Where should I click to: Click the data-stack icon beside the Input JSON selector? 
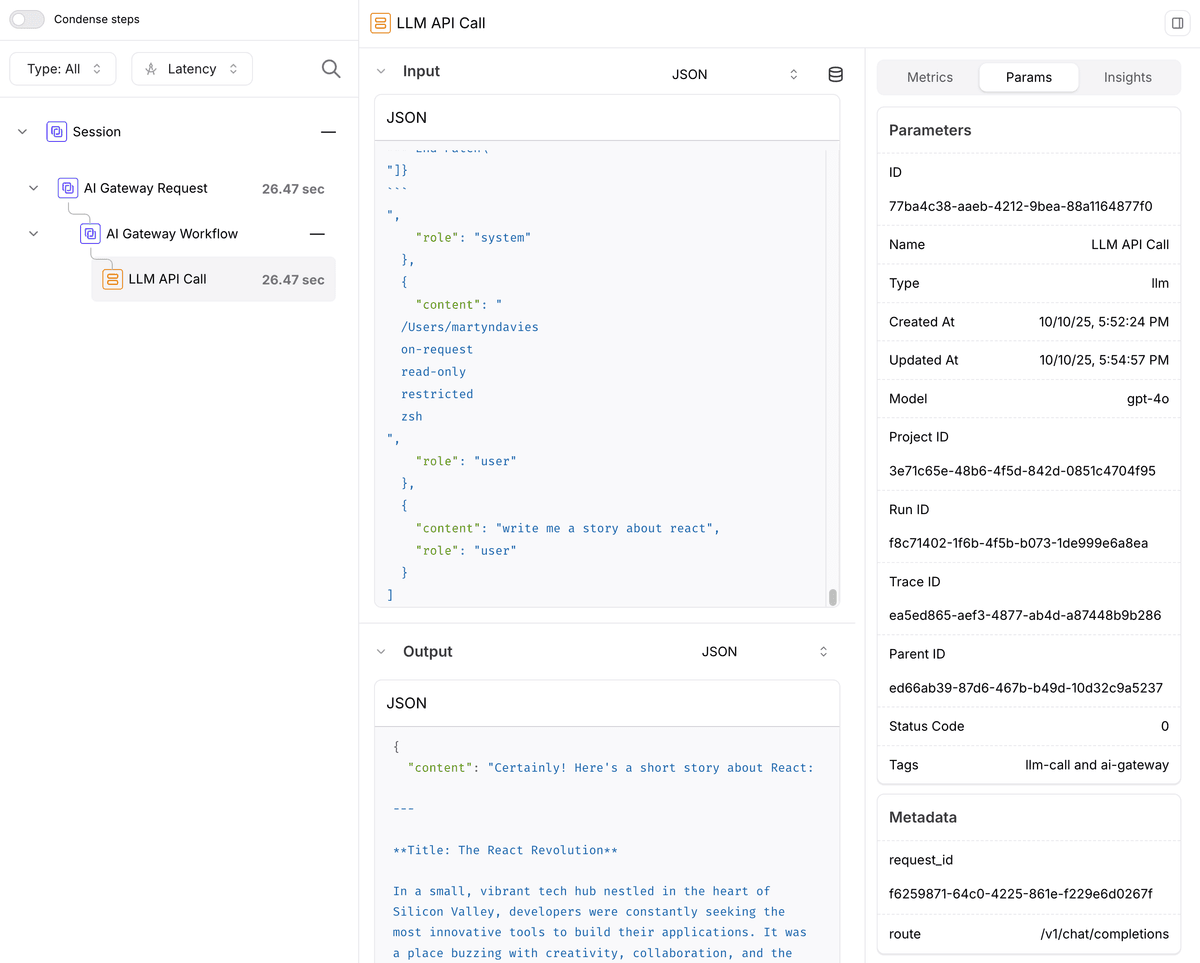(x=836, y=73)
